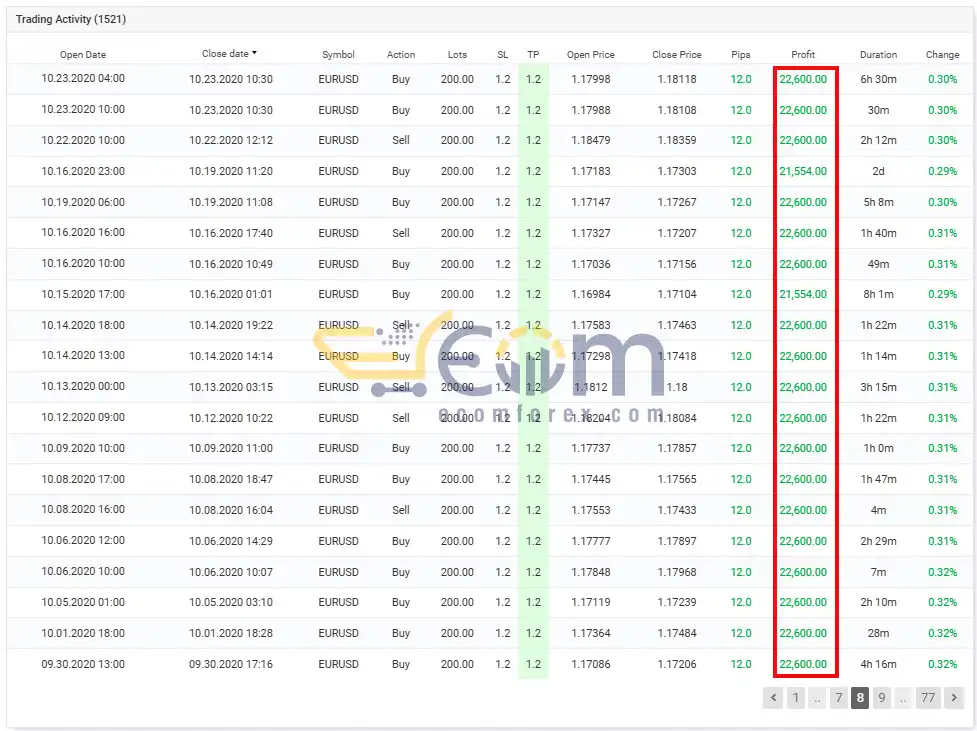Image resolution: width=977 pixels, height=731 pixels.
Task: Select close price 1.17968
Action: pyautogui.click(x=677, y=572)
